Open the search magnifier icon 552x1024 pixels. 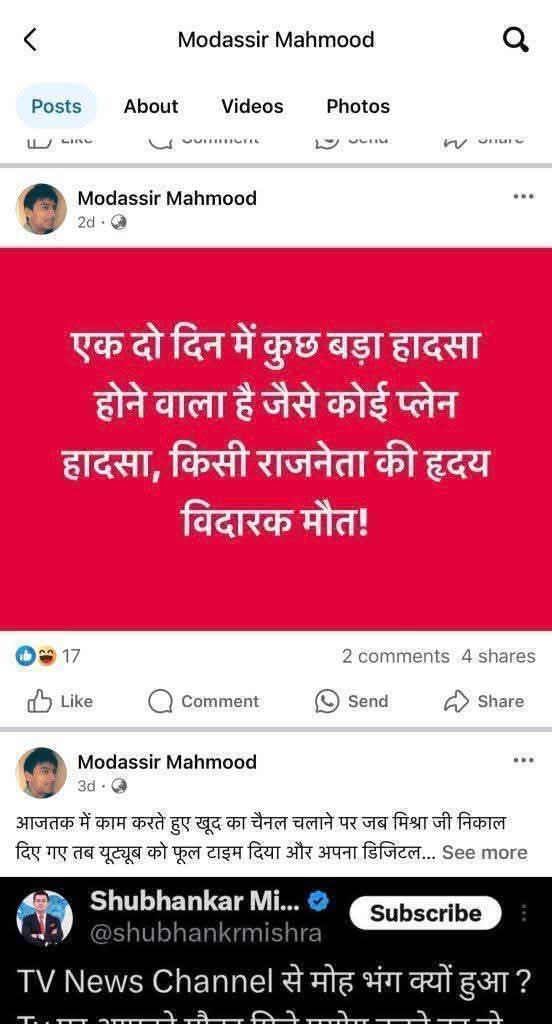coord(515,40)
